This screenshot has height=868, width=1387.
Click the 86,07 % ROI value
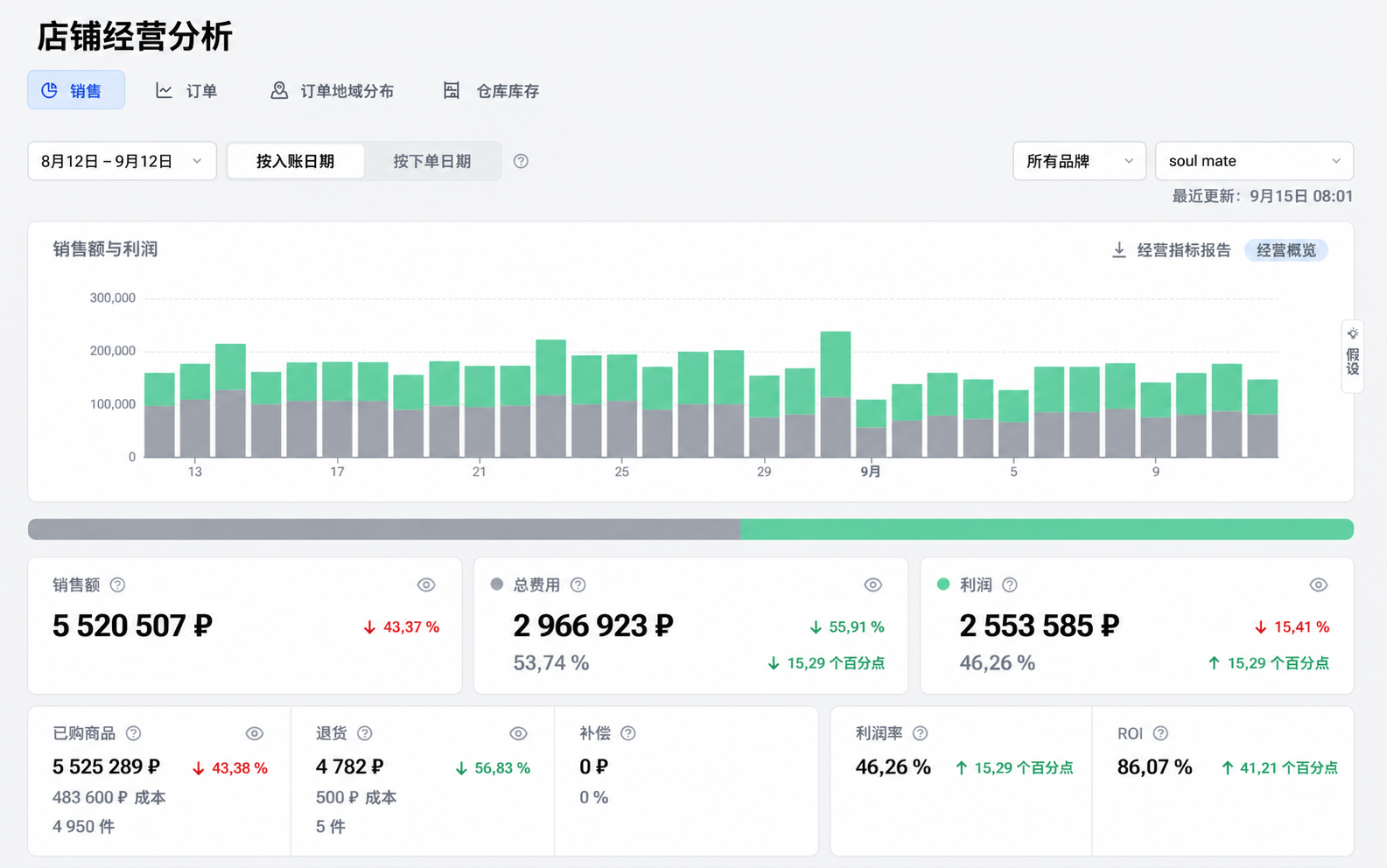coord(1154,767)
